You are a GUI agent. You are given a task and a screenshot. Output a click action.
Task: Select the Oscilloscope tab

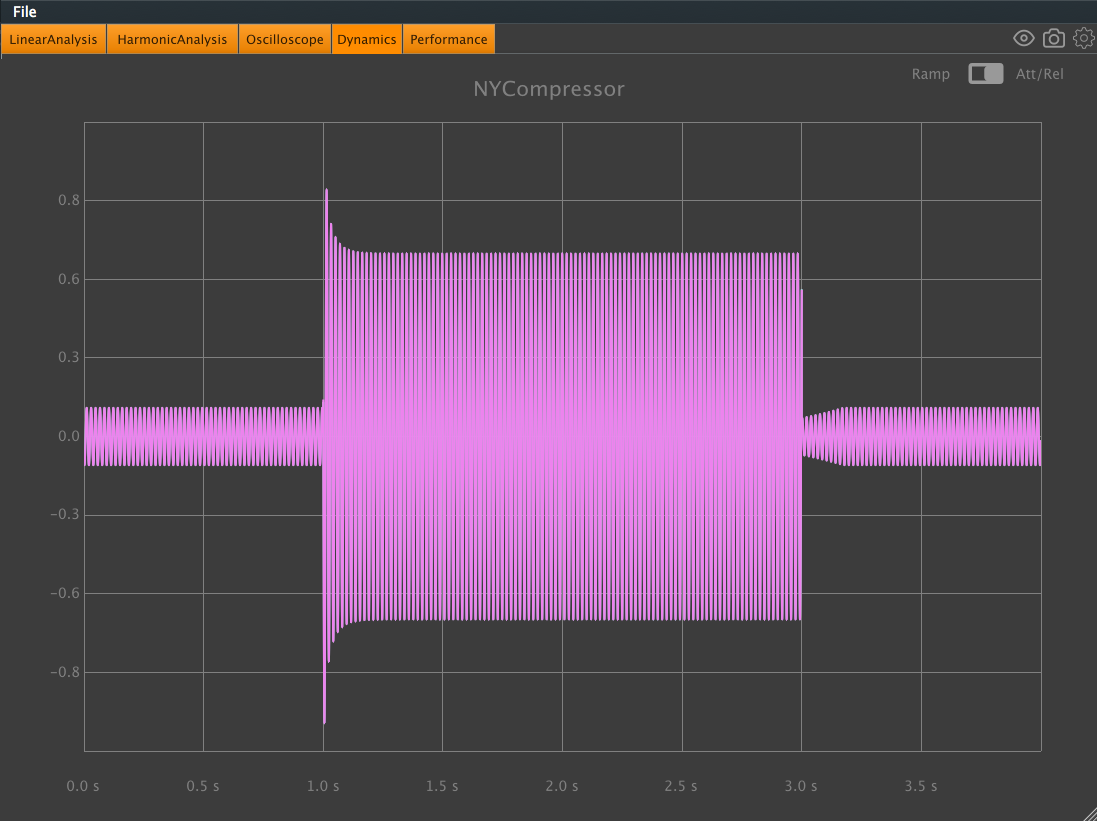click(x=284, y=38)
